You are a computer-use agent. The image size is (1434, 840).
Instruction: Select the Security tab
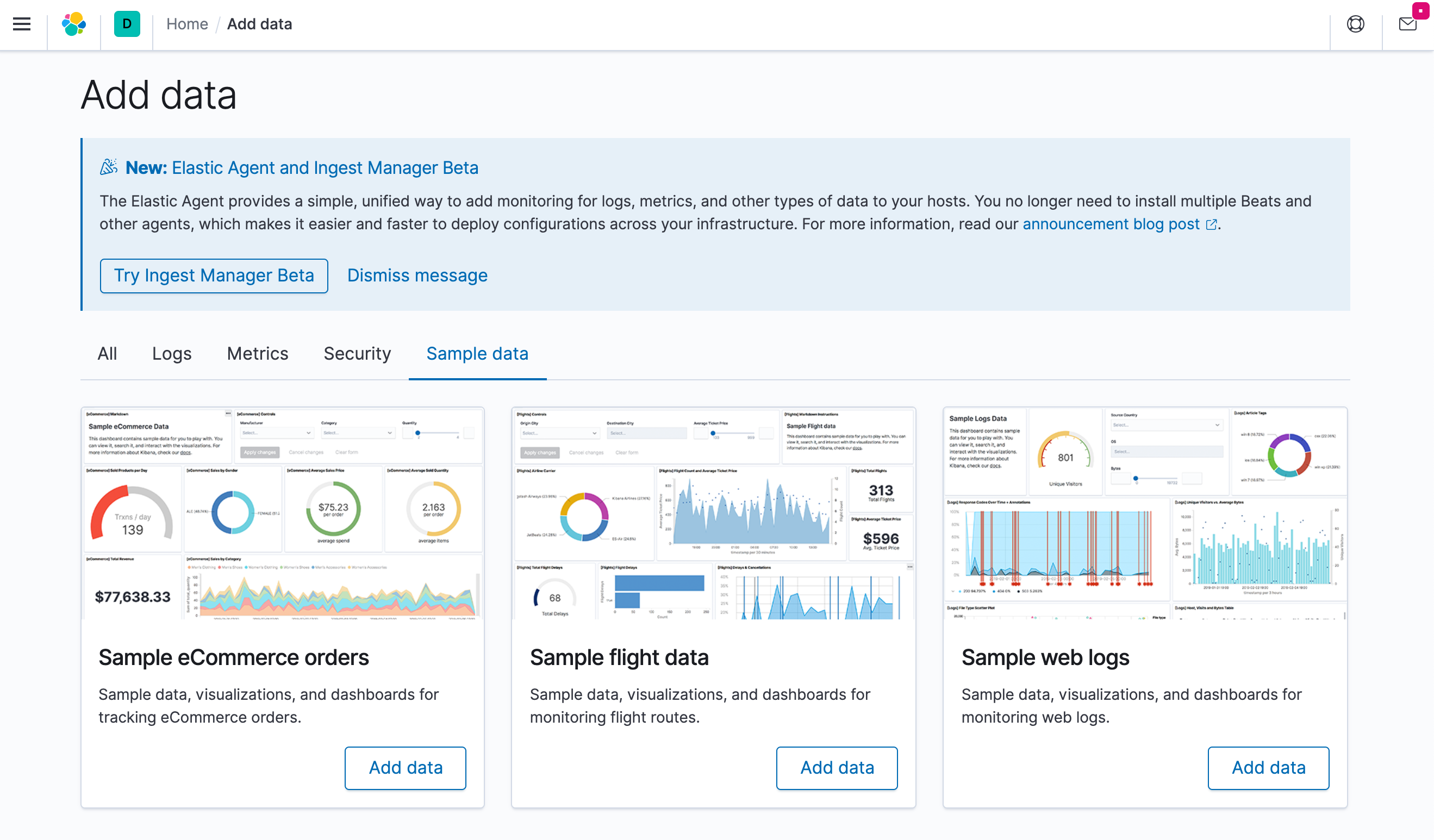[357, 354]
